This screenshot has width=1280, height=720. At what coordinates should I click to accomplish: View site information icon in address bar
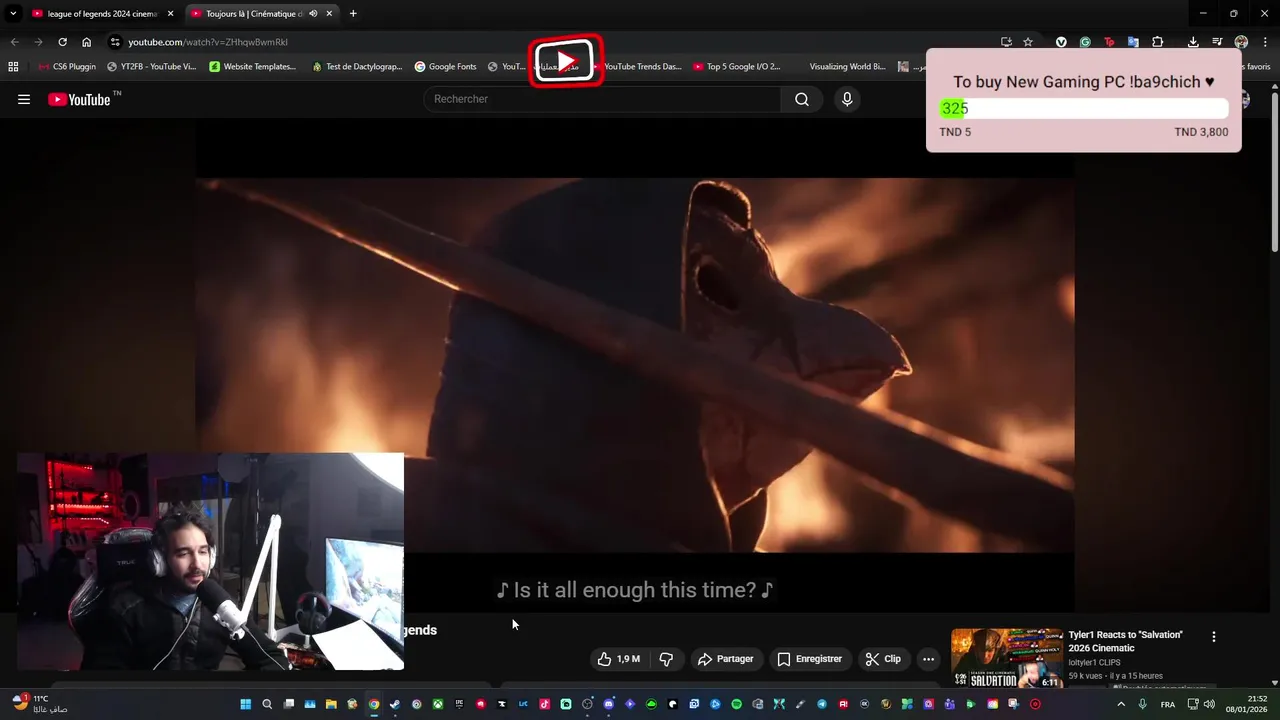pyautogui.click(x=115, y=42)
